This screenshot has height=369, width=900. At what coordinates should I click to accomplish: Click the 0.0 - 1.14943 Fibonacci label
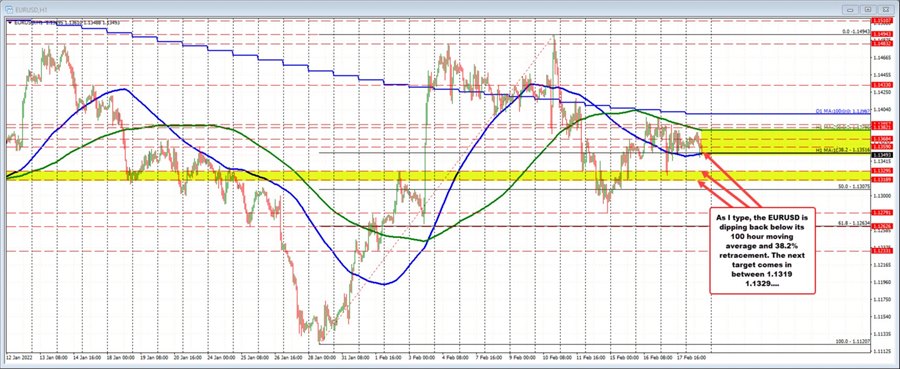pos(855,32)
